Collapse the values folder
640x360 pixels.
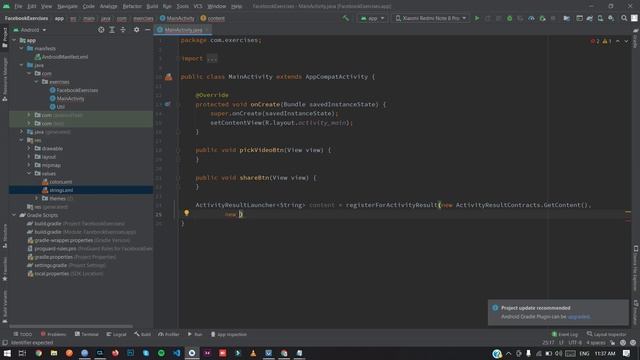pyautogui.click(x=29, y=173)
